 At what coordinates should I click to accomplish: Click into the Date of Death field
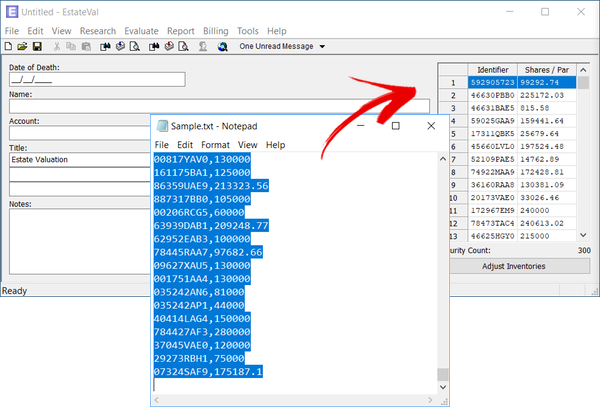97,80
